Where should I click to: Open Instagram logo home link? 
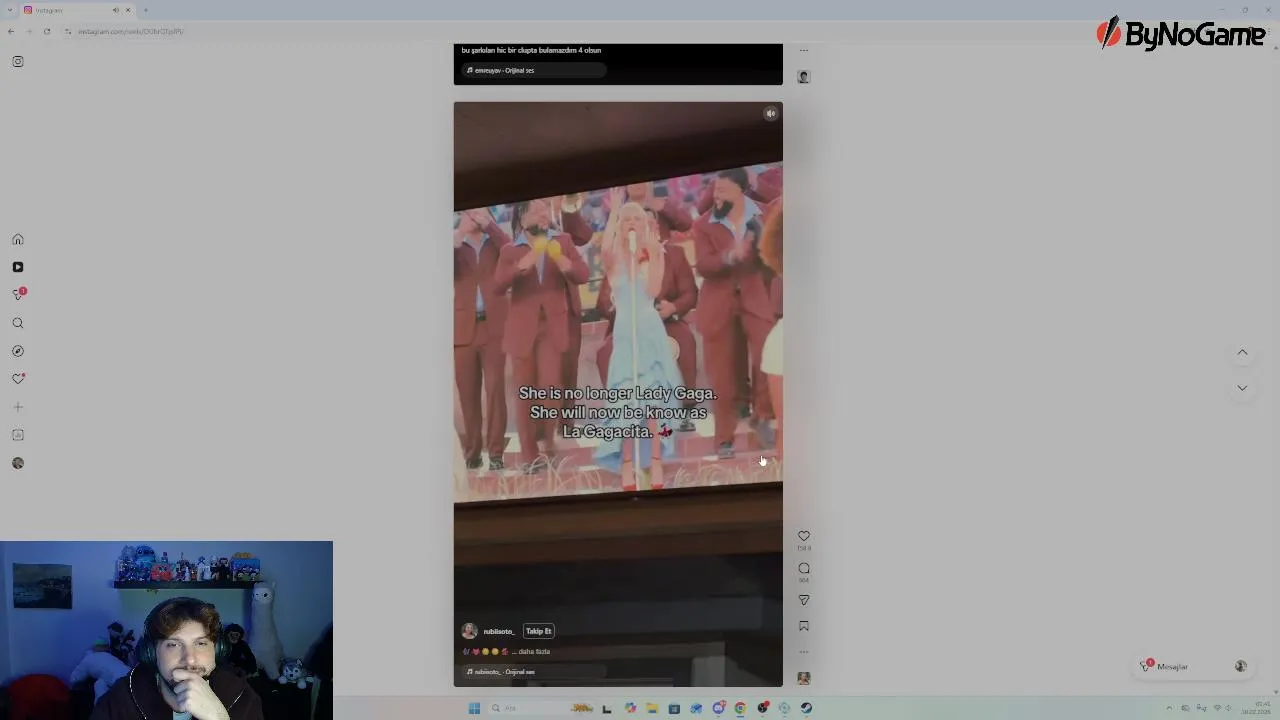(x=18, y=62)
